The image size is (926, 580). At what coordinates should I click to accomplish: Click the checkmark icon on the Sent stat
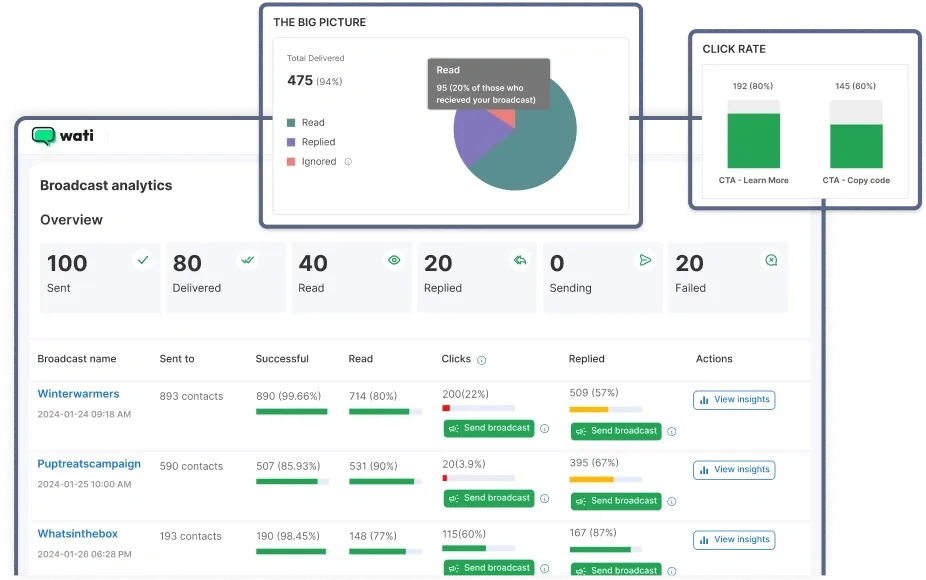[143, 260]
